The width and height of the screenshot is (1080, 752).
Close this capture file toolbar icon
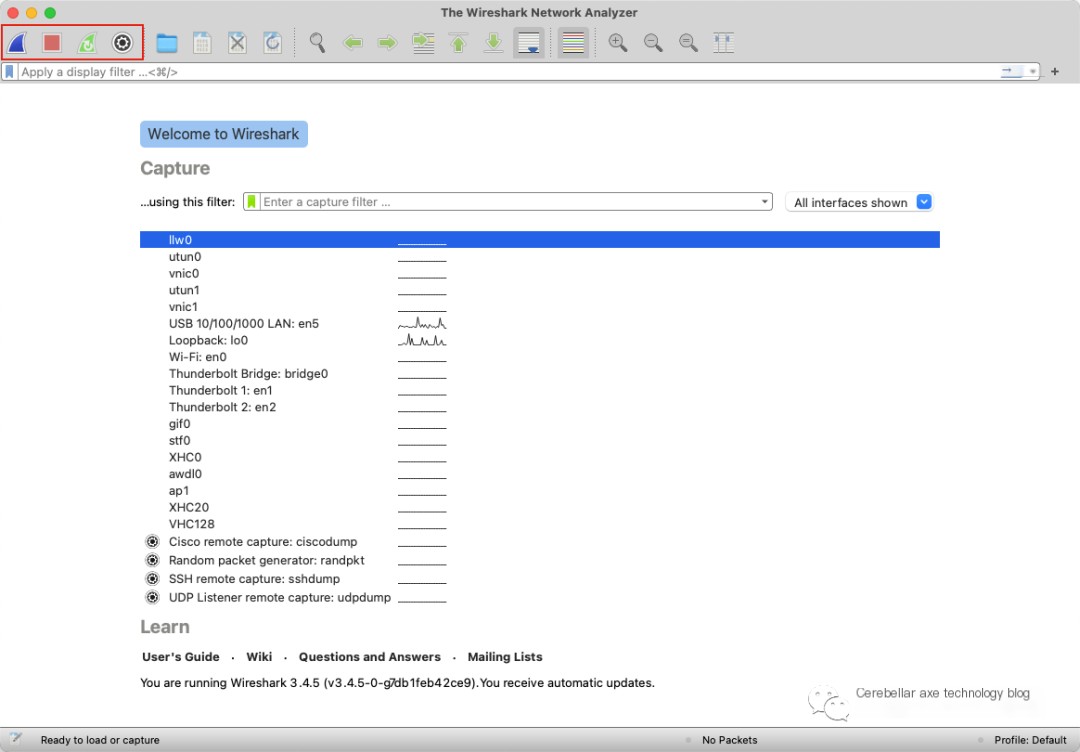237,43
